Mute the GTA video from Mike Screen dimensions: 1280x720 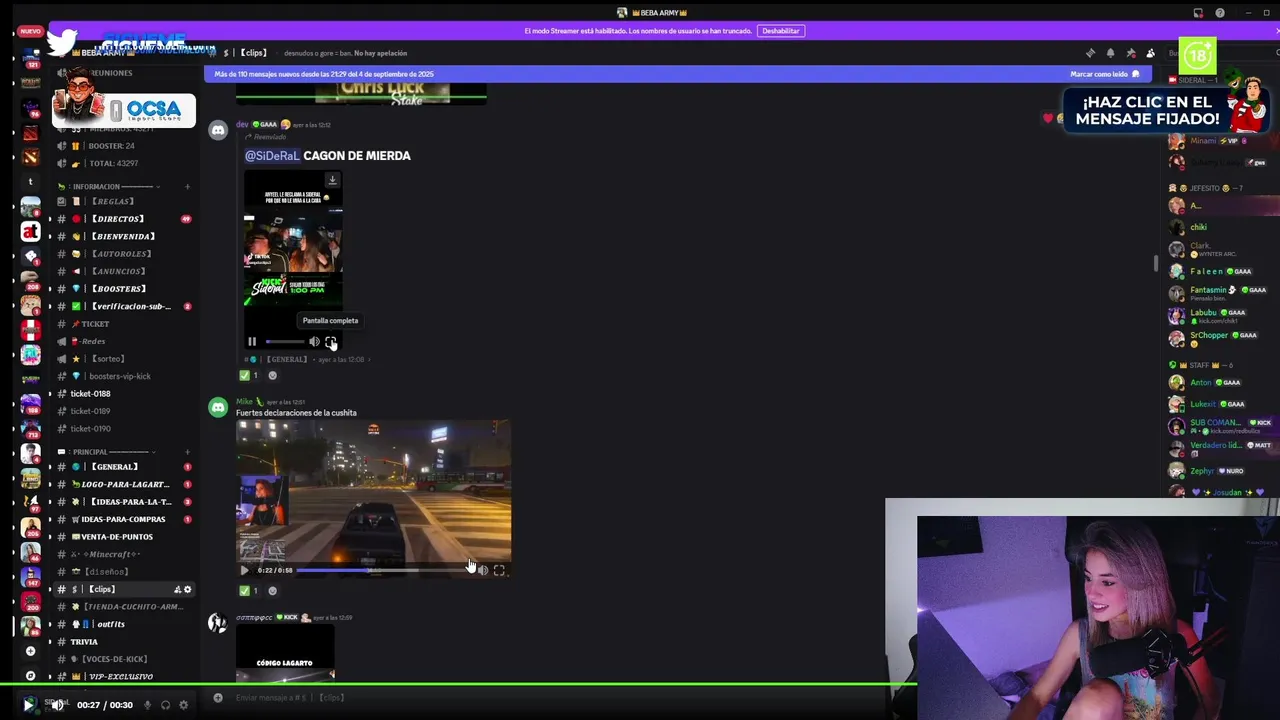point(483,570)
